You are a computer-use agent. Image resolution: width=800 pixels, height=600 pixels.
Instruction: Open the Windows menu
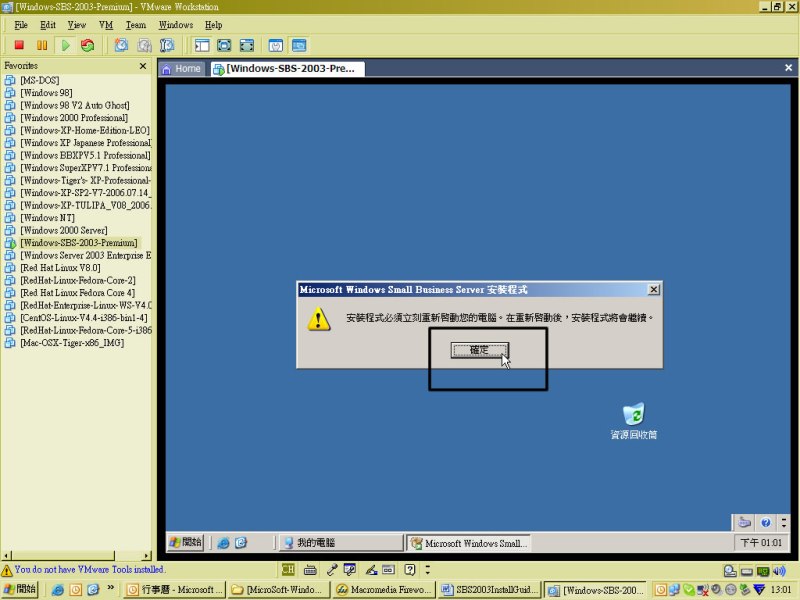tap(176, 25)
